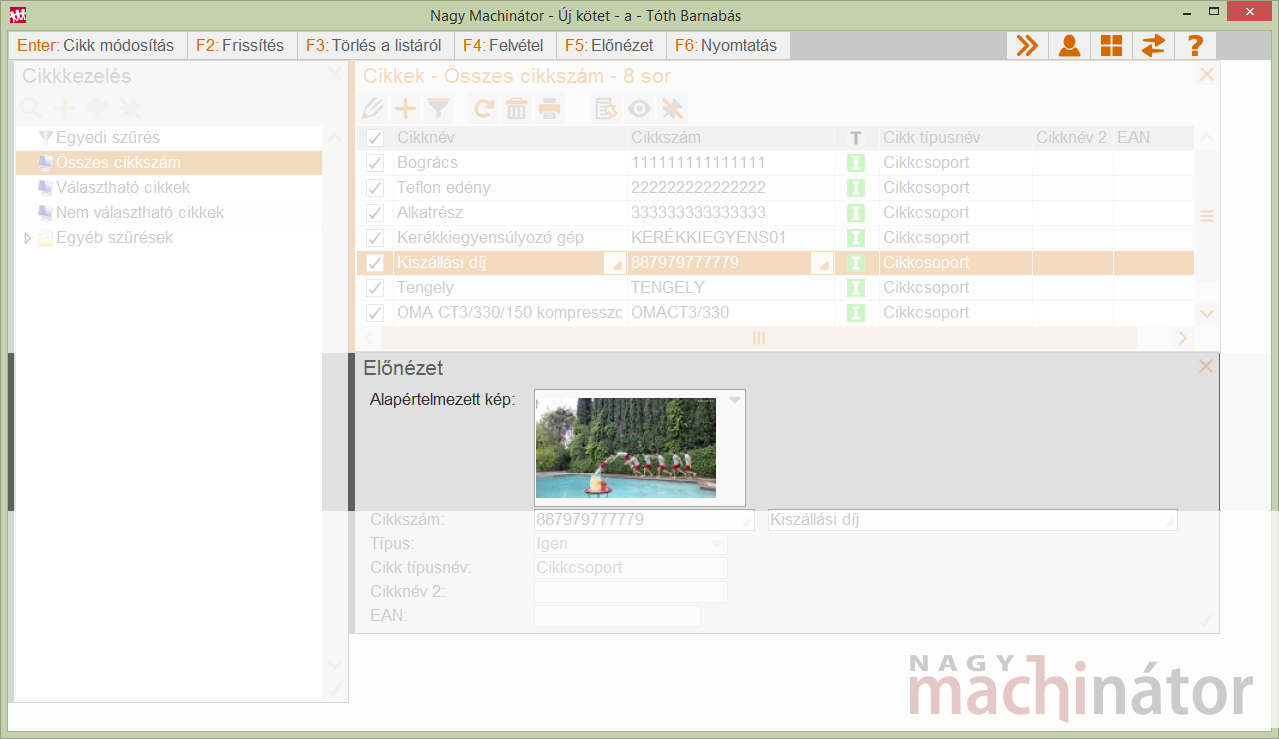This screenshot has width=1279, height=739.
Task: Toggle the checkbox for Kerékkiegyensúlyozó gép row
Action: click(375, 238)
